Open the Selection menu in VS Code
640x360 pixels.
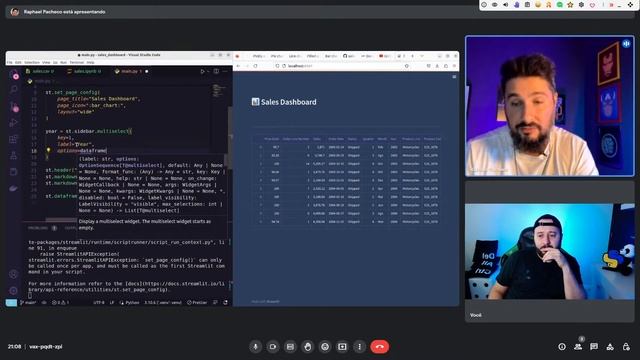coord(32,62)
